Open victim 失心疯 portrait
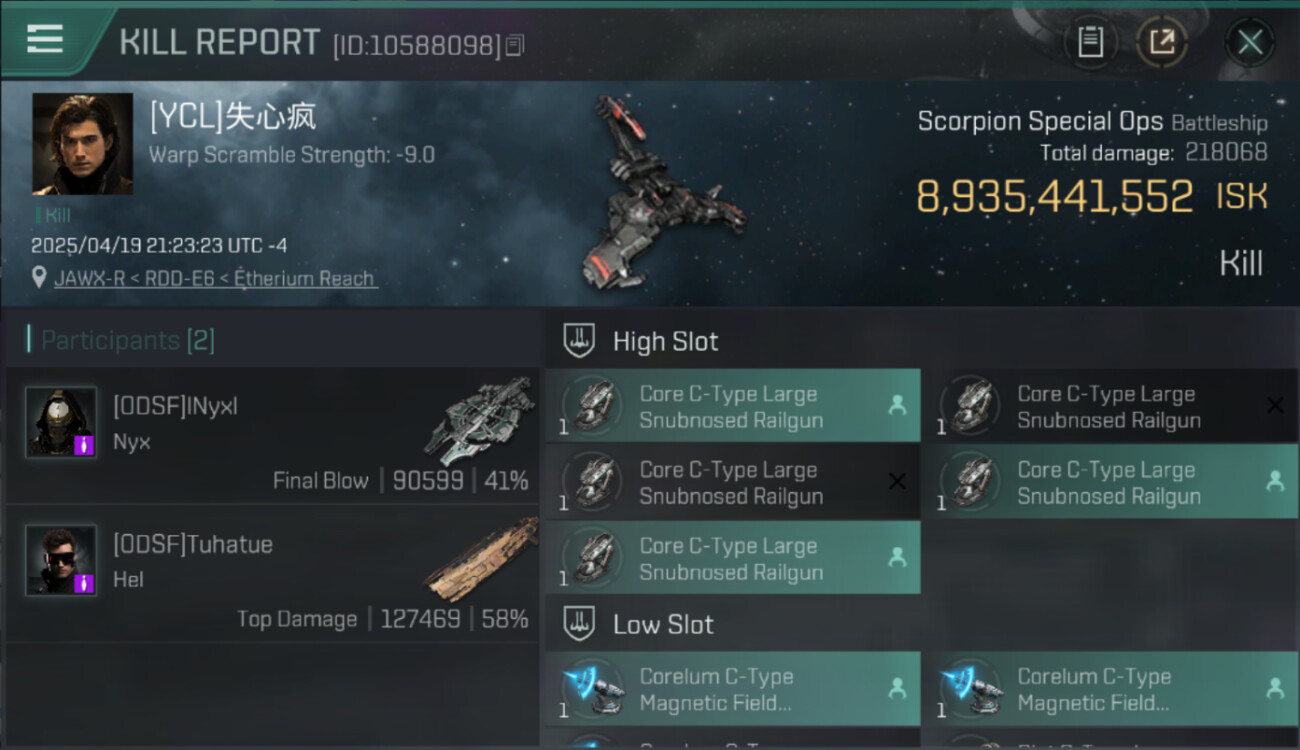This screenshot has height=750, width=1300. [x=82, y=144]
